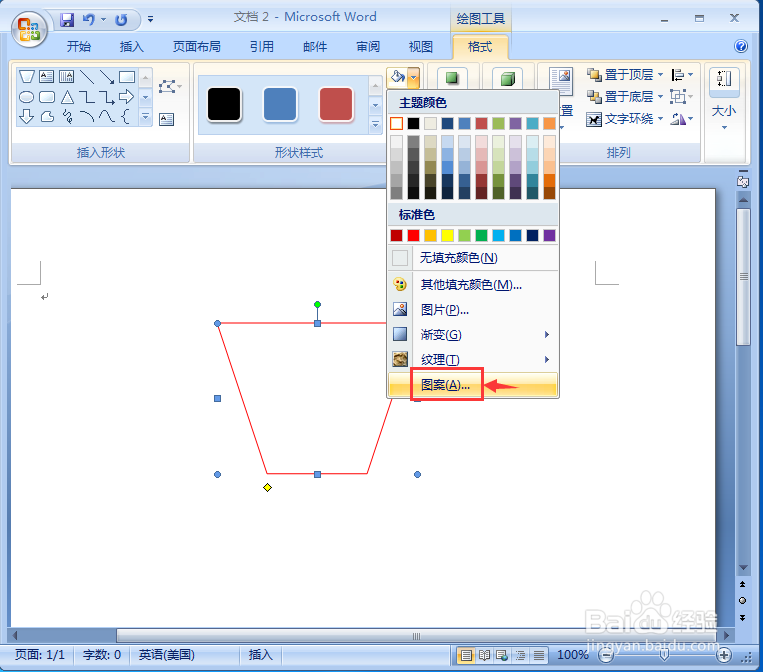Open the Word help icon
The width and height of the screenshot is (763, 672).
pos(741,46)
